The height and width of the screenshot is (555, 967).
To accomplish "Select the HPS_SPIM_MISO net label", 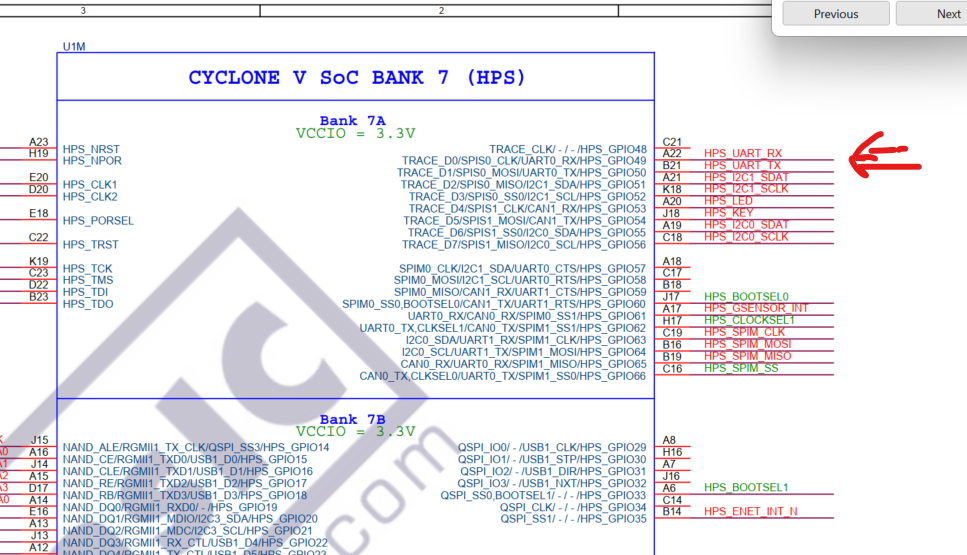I will point(747,356).
